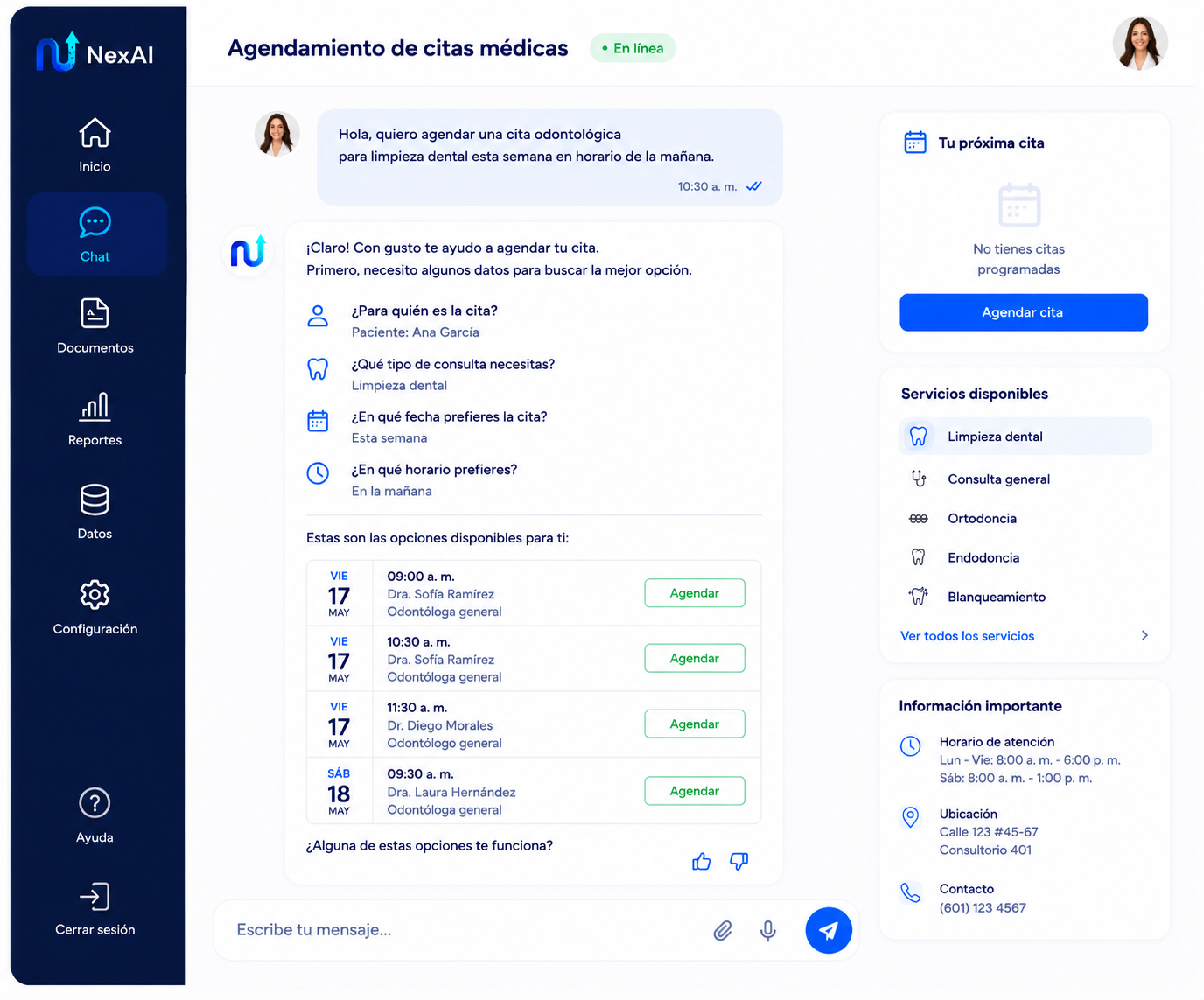Image resolution: width=1204 pixels, height=1000 pixels.
Task: Click the 'Escribe tu mensaje...' input field
Action: click(x=464, y=930)
